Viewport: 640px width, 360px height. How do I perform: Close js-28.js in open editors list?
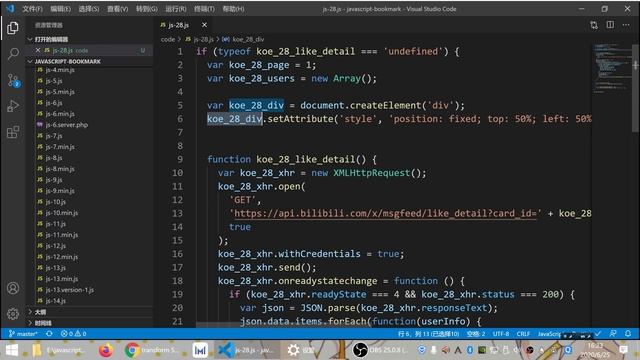coord(38,50)
